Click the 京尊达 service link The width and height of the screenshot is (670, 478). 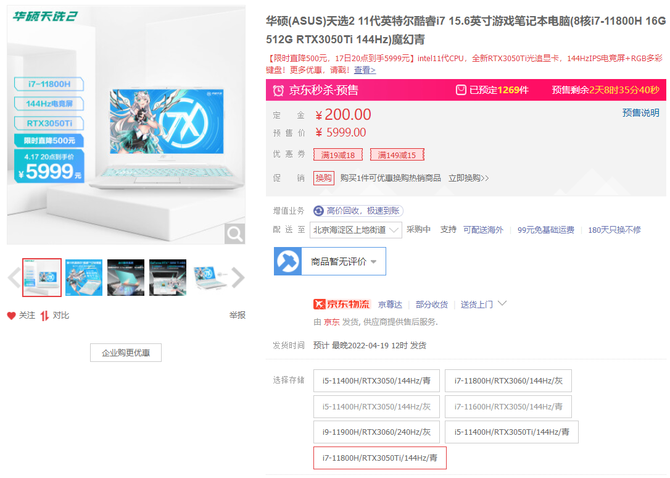pos(390,304)
